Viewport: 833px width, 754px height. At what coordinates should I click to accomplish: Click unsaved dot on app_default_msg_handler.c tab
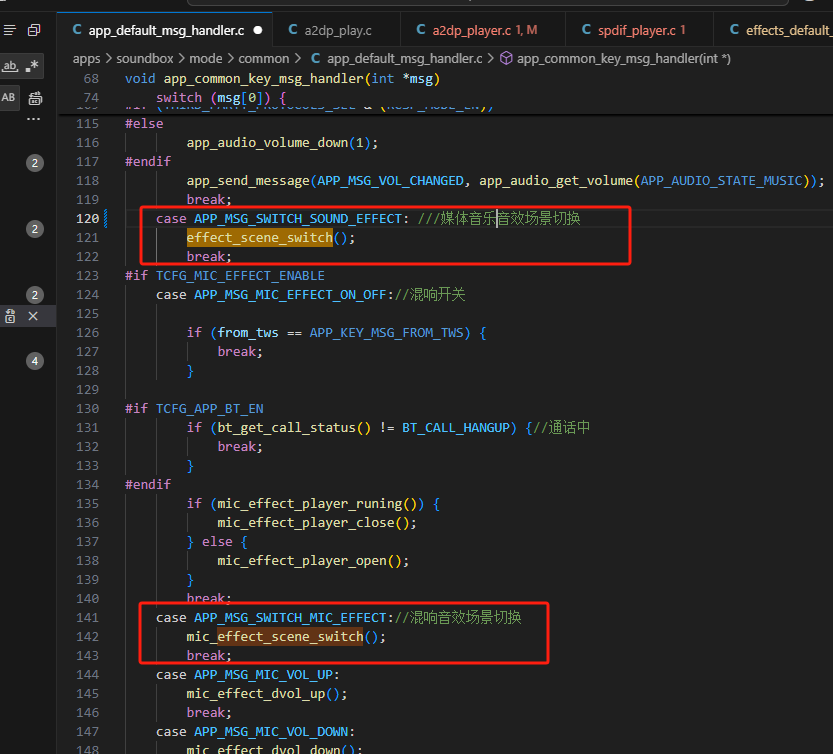click(258, 30)
